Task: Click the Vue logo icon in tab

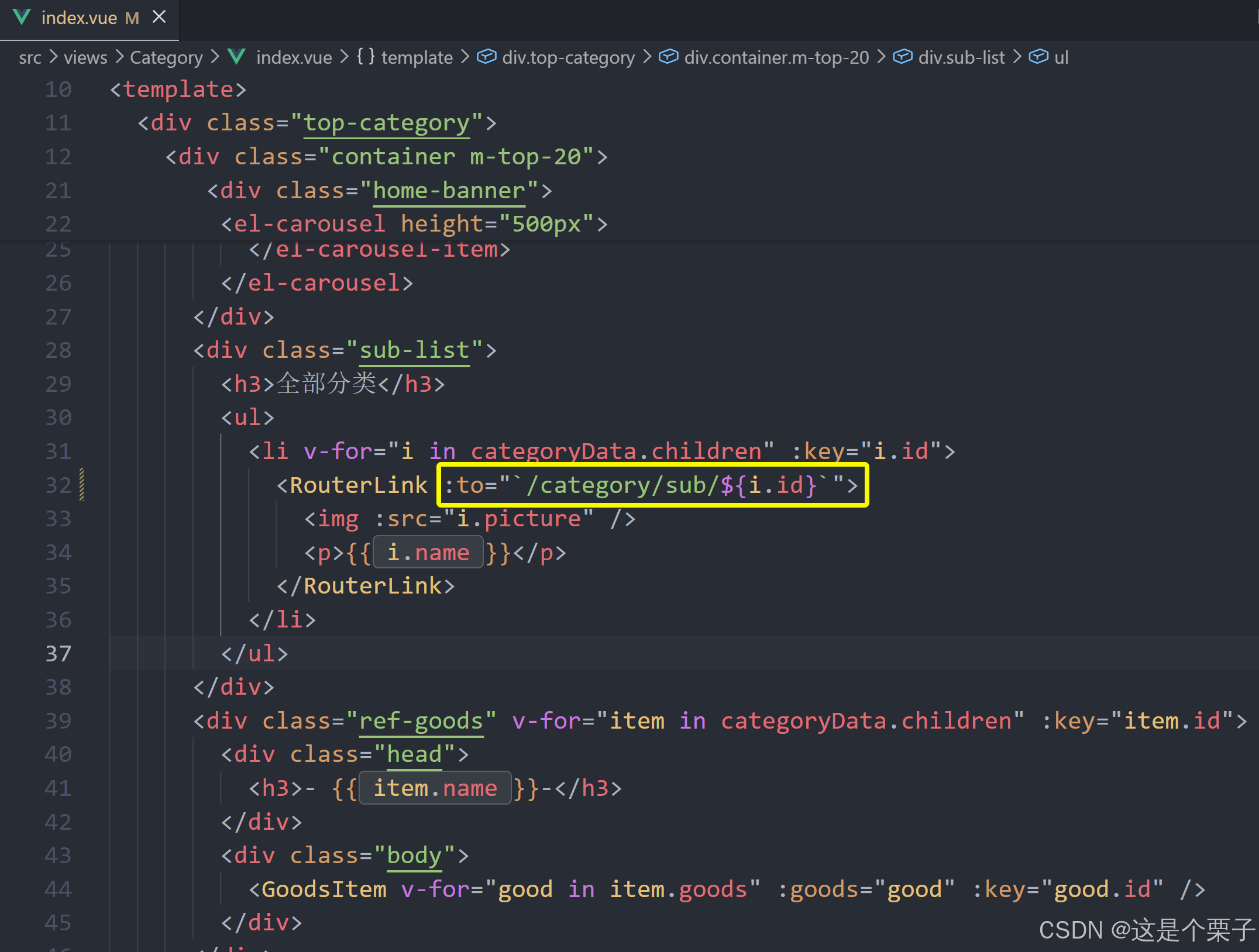Action: 22,17
